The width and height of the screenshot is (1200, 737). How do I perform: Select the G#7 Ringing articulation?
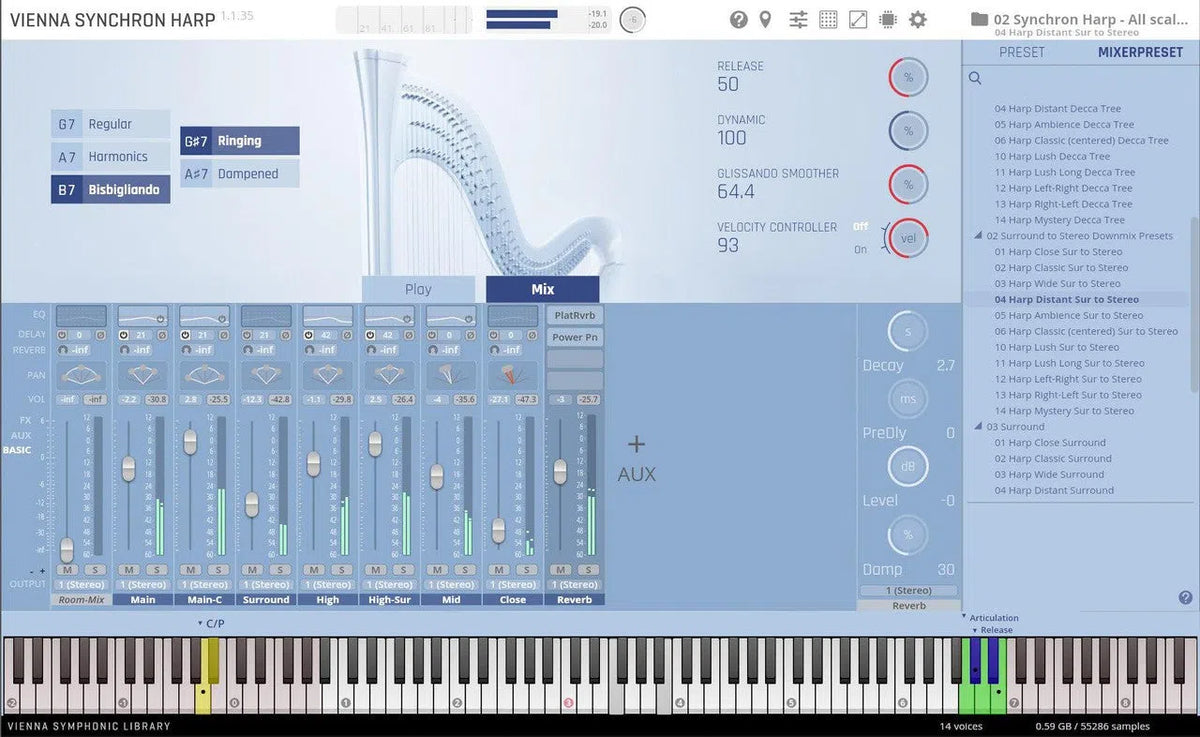coord(239,140)
